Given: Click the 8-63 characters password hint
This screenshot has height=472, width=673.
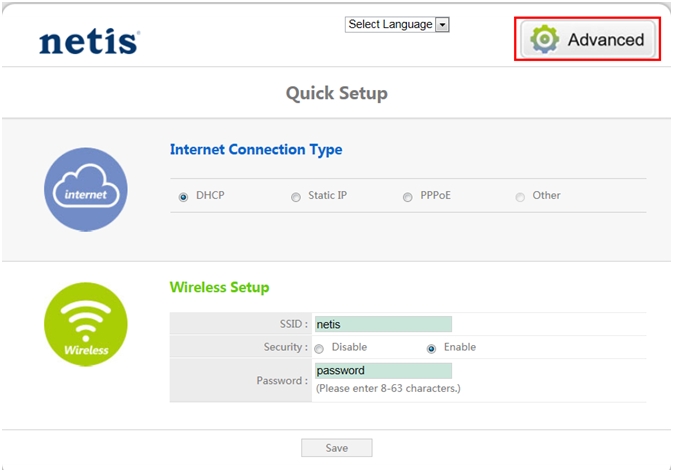Looking at the screenshot, I should coord(388,388).
